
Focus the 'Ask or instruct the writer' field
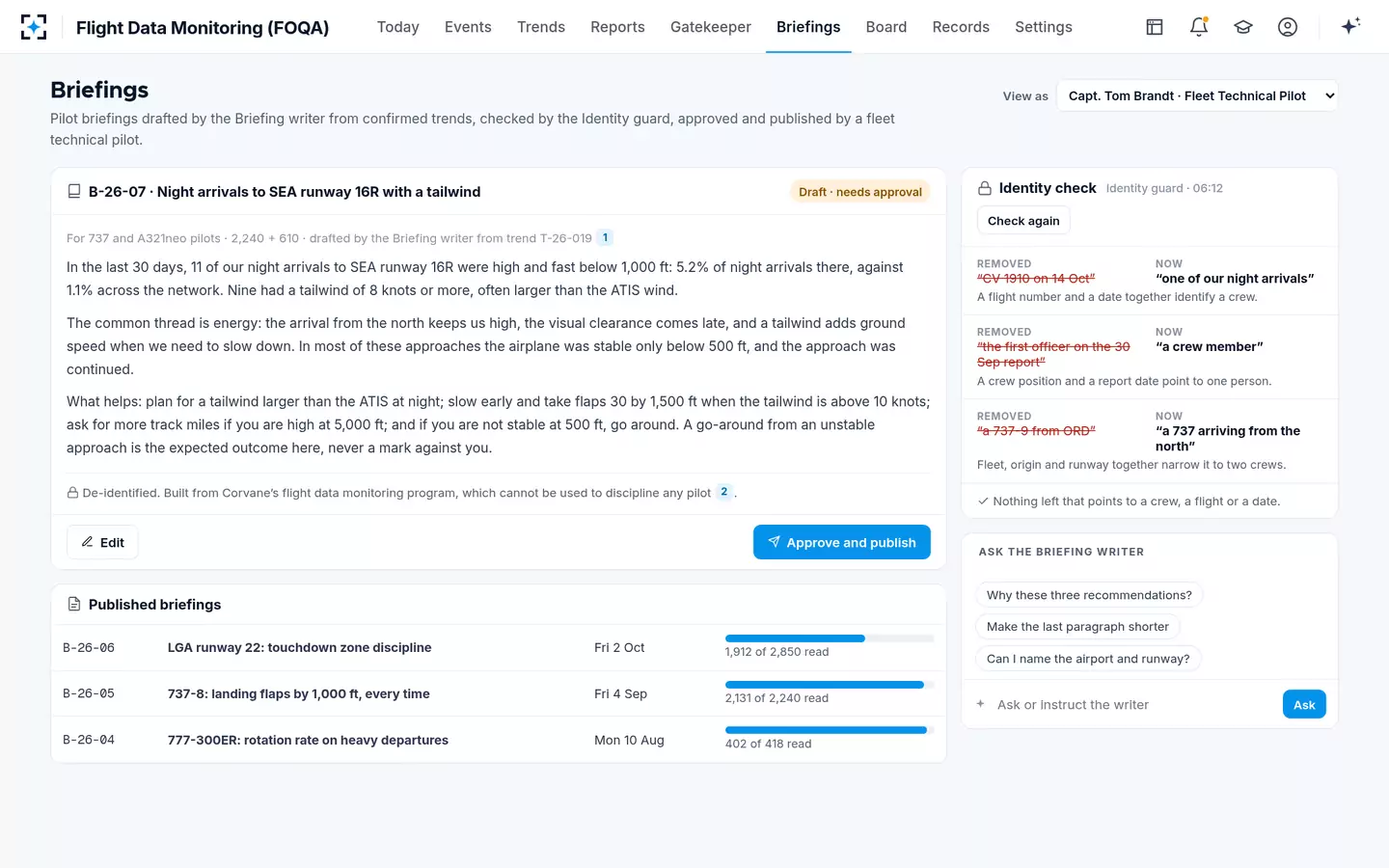click(x=1134, y=705)
